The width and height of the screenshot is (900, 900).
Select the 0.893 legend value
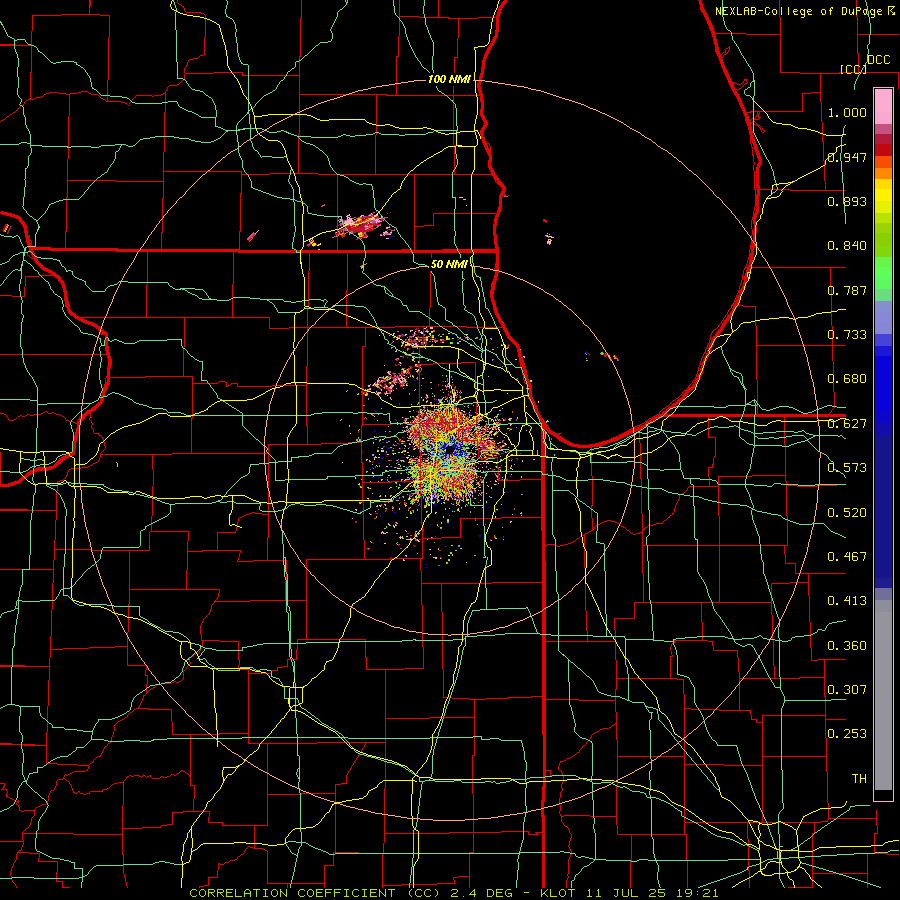(847, 201)
